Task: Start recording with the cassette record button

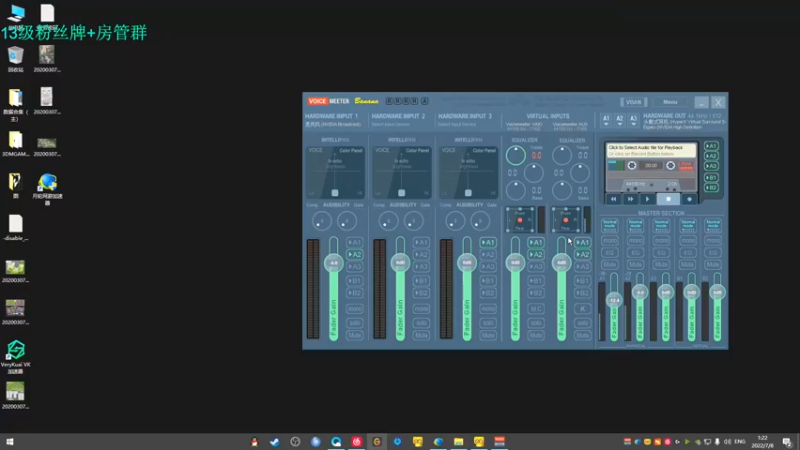Action: pyautogui.click(x=689, y=199)
